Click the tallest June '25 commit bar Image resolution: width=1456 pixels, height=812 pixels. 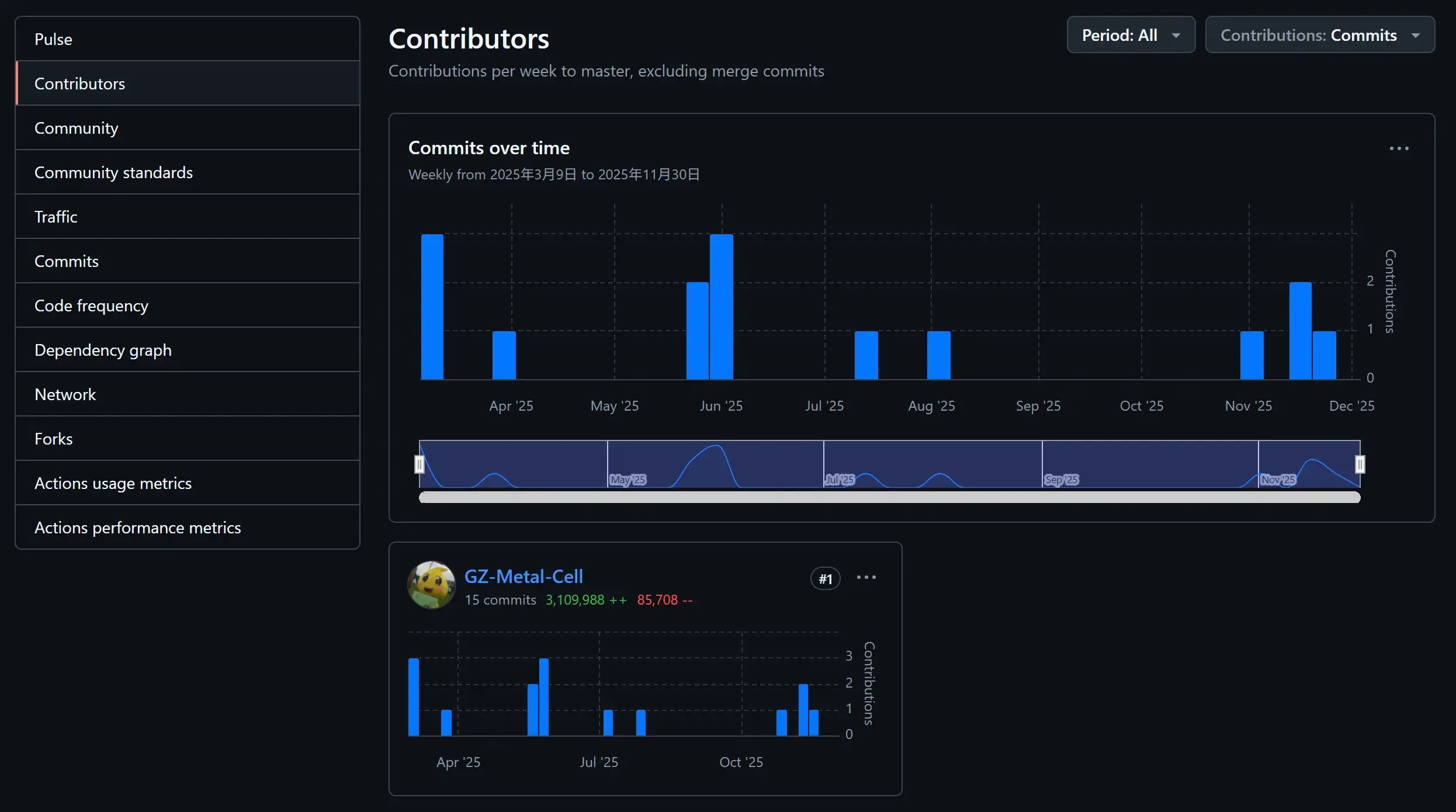click(721, 307)
